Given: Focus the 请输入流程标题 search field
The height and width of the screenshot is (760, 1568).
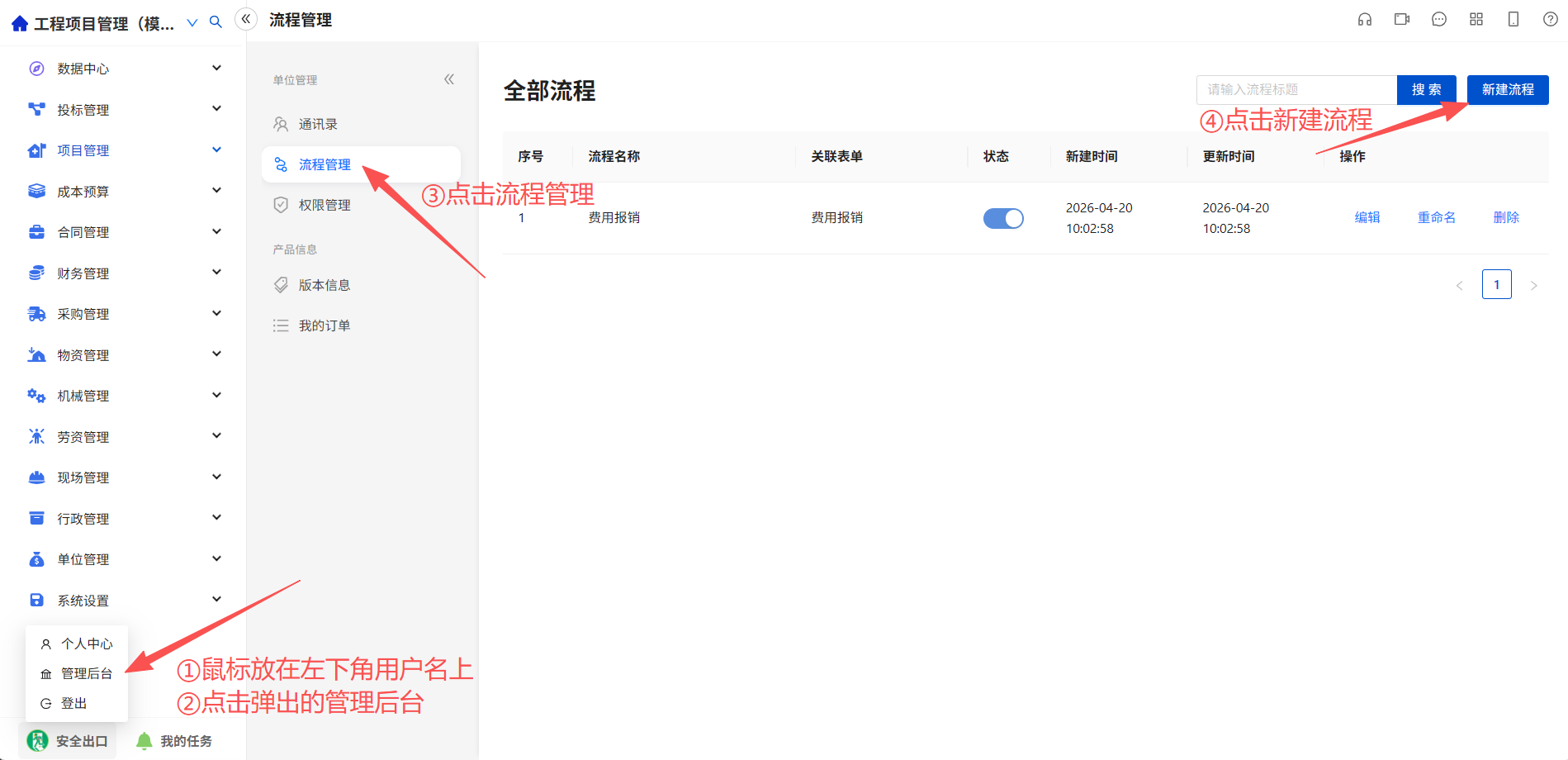Looking at the screenshot, I should pyautogui.click(x=1296, y=90).
